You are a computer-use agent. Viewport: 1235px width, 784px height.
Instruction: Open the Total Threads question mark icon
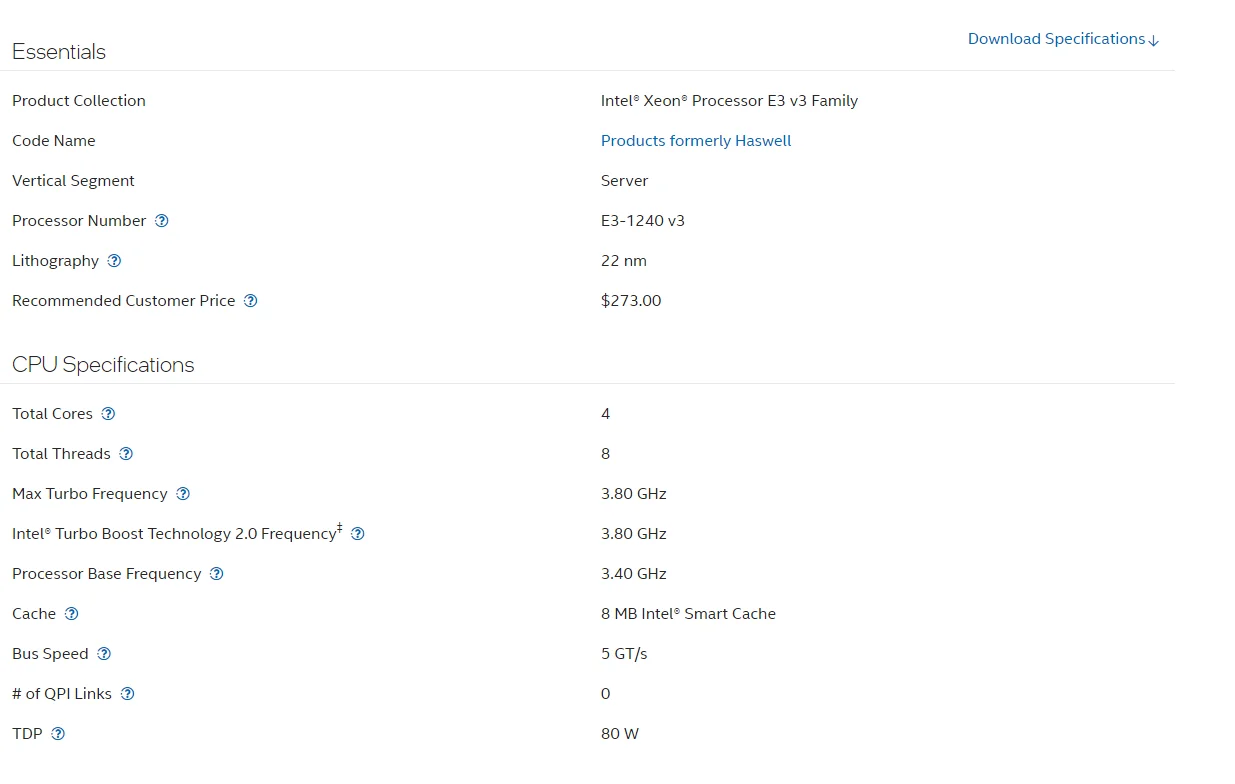click(x=126, y=454)
